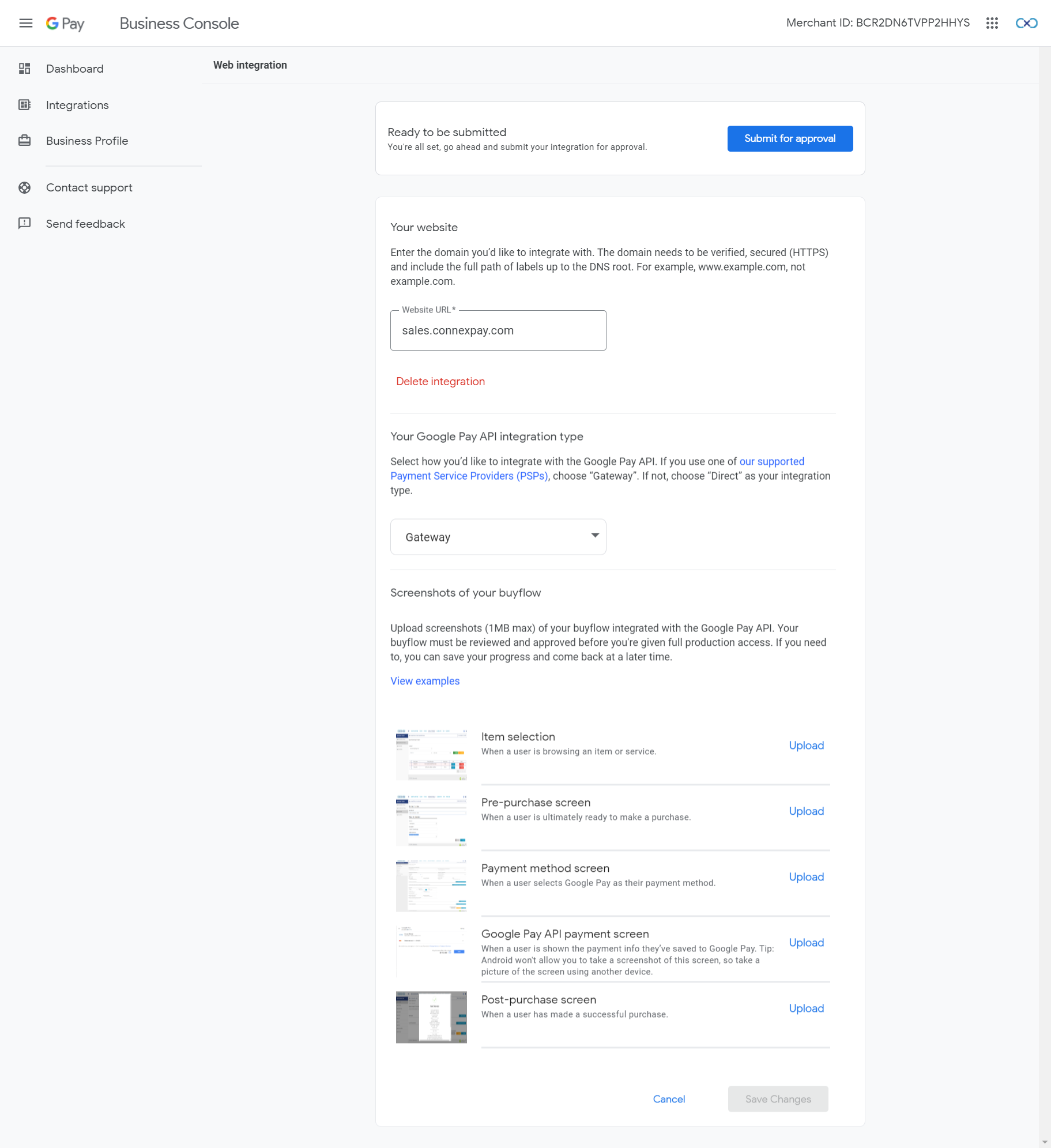Viewport: 1051px width, 1148px height.
Task: Click the 'Screenshots of your buyflow' heading
Action: (x=465, y=593)
